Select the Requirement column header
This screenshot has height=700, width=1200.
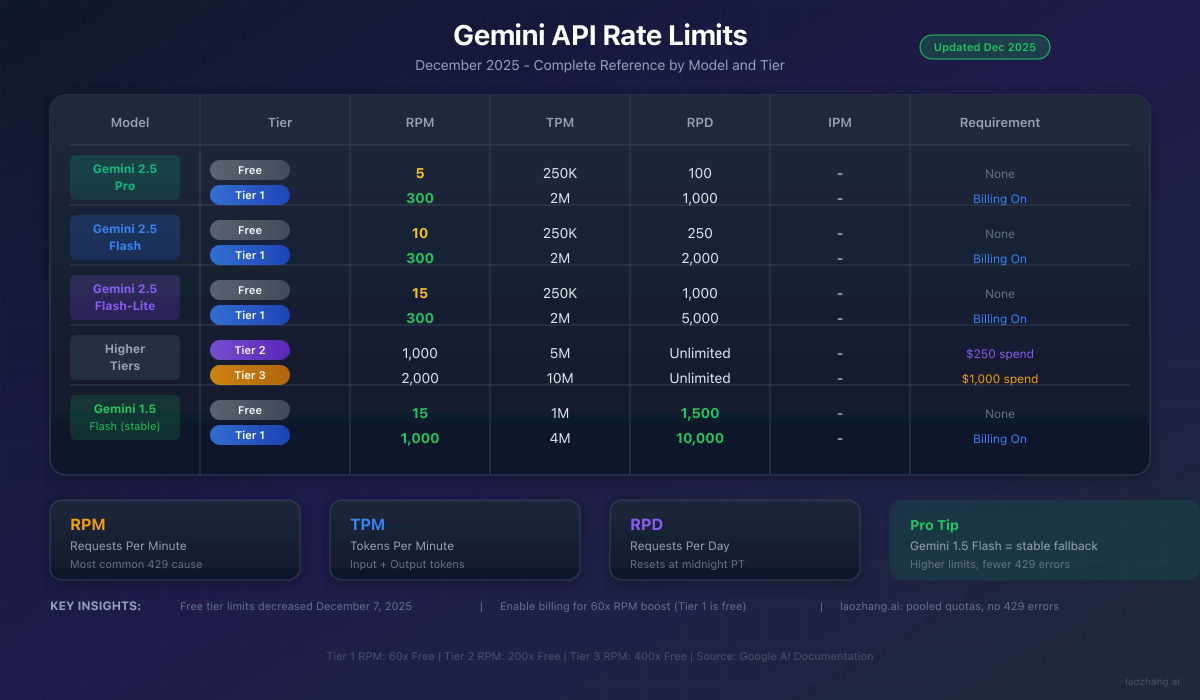pos(999,122)
